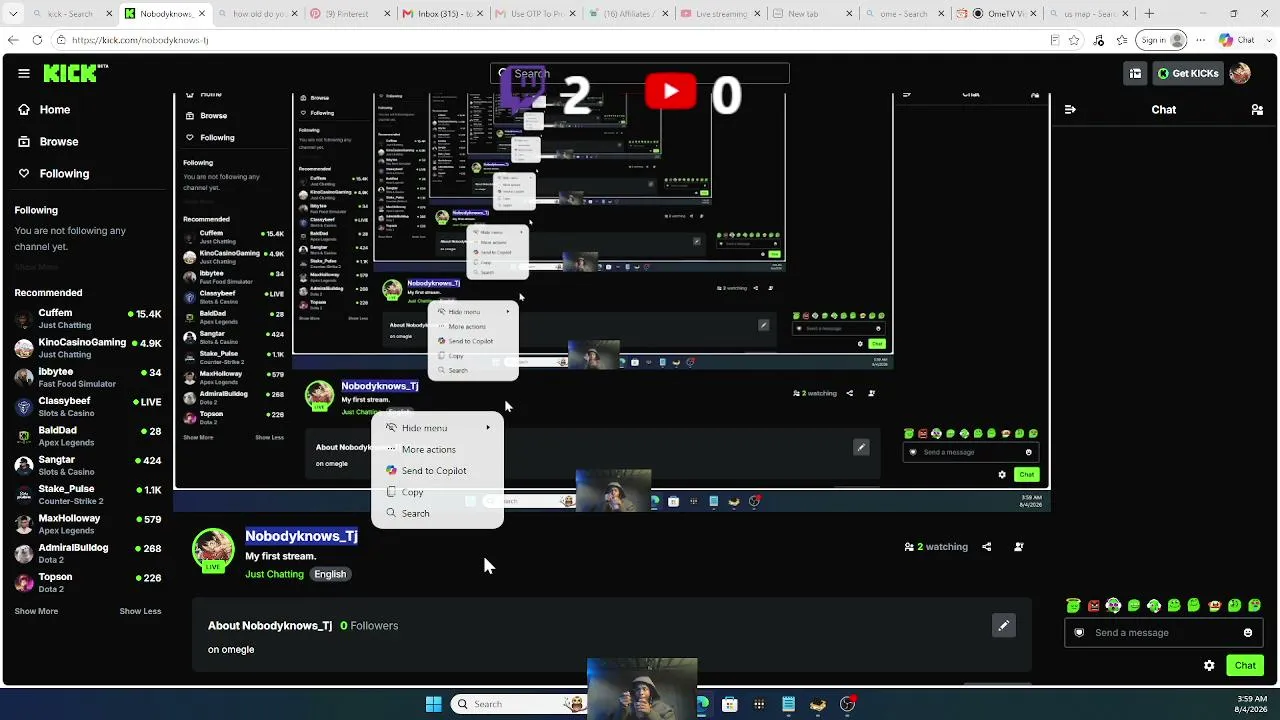Open the Browse icon in sidebar
Image resolution: width=1280 pixels, height=720 pixels.
[x=24, y=142]
